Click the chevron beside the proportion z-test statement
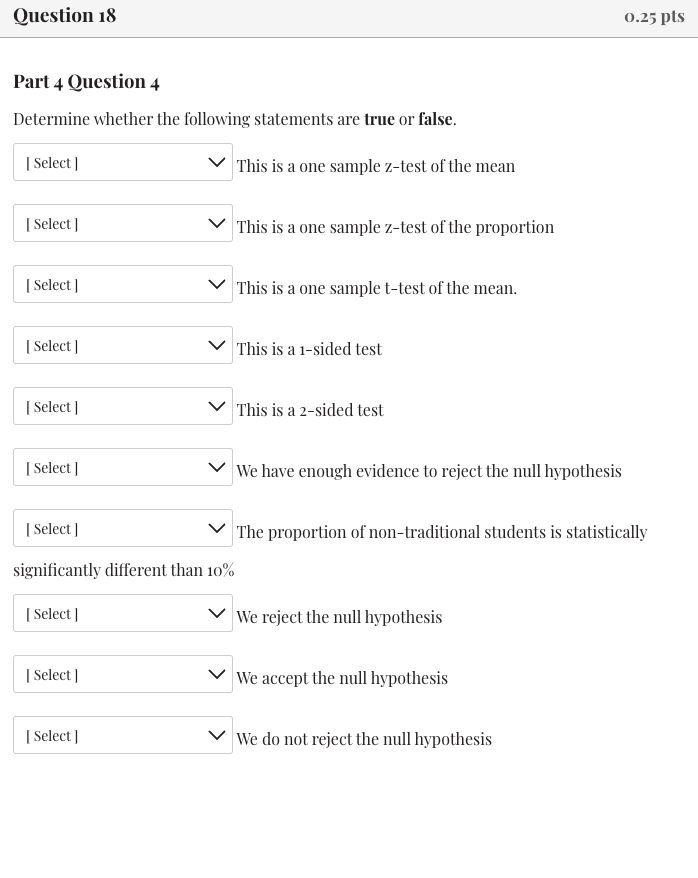The image size is (698, 878). (x=217, y=222)
